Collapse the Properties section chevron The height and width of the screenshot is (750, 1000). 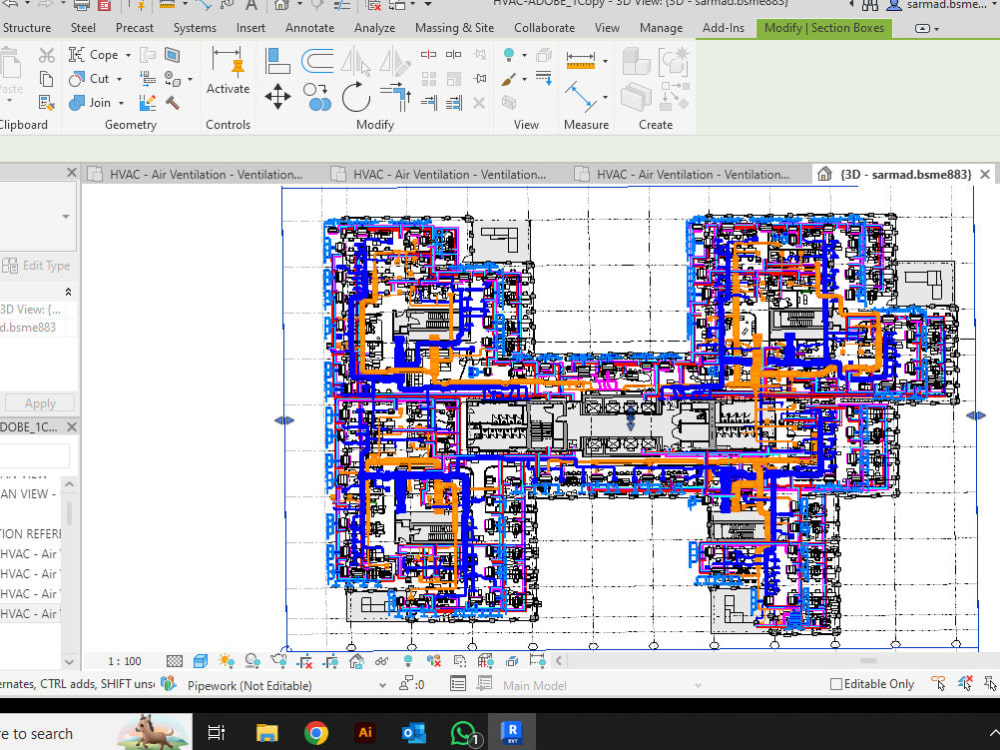pyautogui.click(x=68, y=292)
